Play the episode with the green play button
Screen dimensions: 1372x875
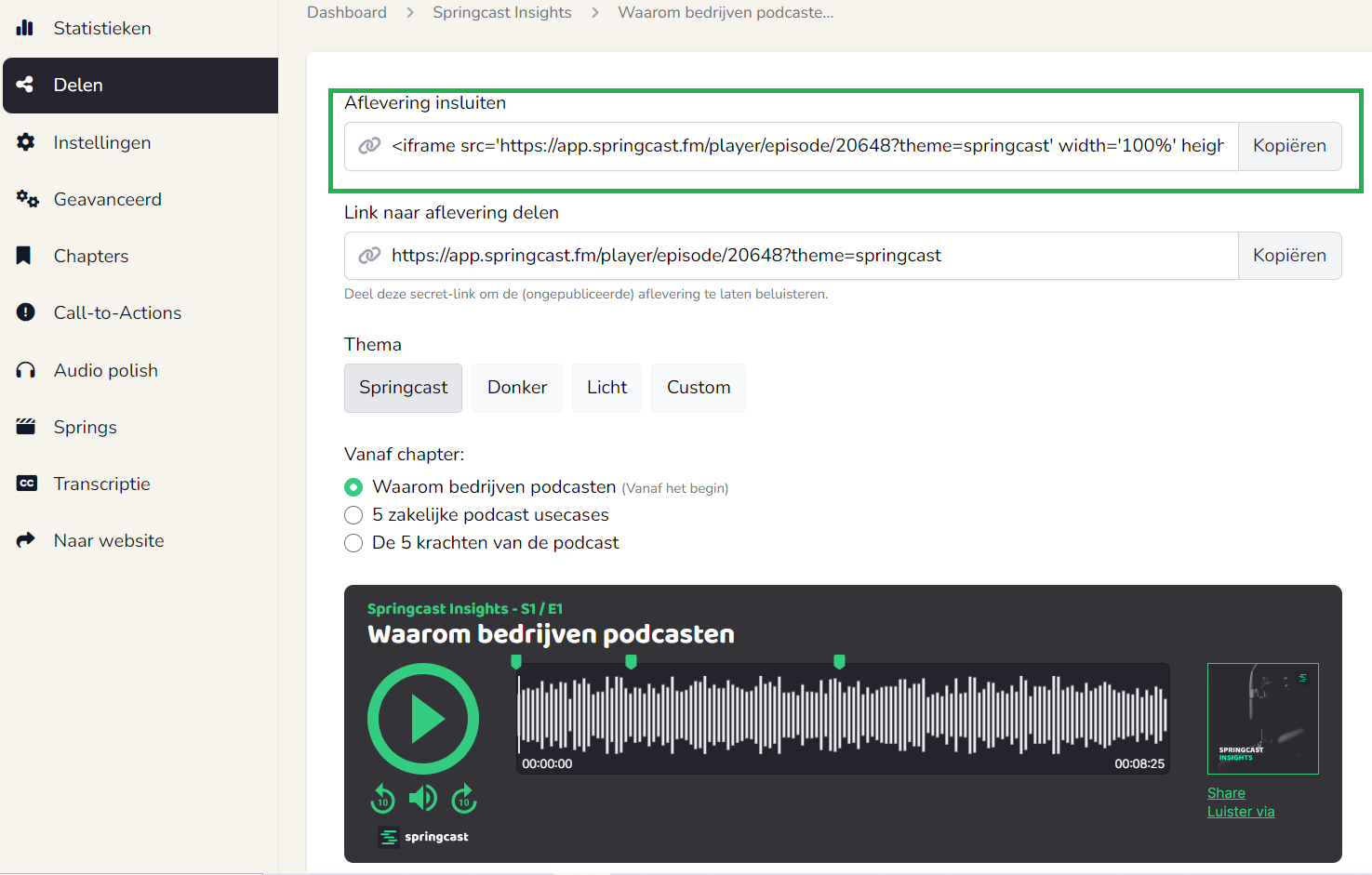423,719
